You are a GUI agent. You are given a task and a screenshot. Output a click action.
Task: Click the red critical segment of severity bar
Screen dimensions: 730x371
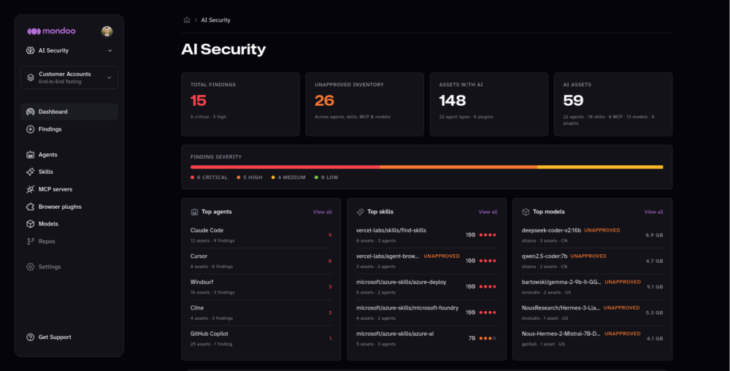tap(285, 167)
